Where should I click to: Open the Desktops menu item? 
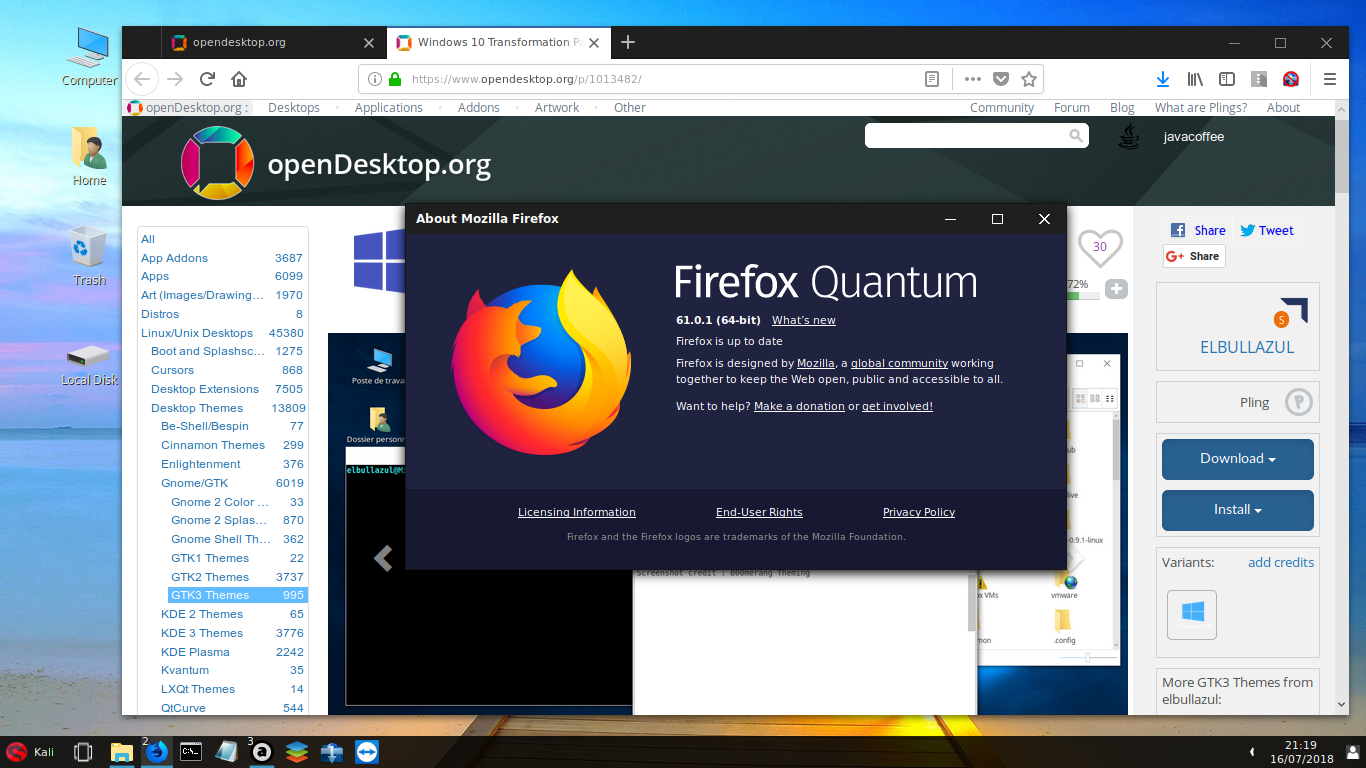tap(294, 108)
